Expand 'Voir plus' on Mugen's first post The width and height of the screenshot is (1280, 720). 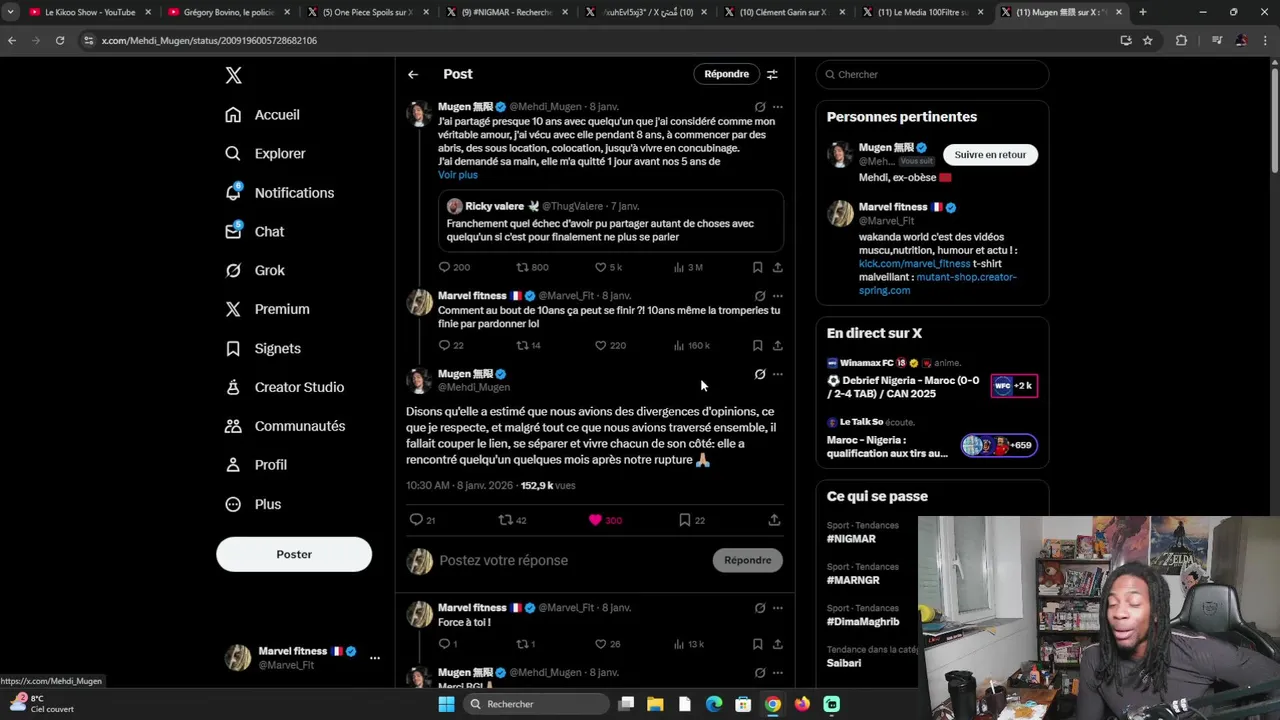(x=458, y=175)
